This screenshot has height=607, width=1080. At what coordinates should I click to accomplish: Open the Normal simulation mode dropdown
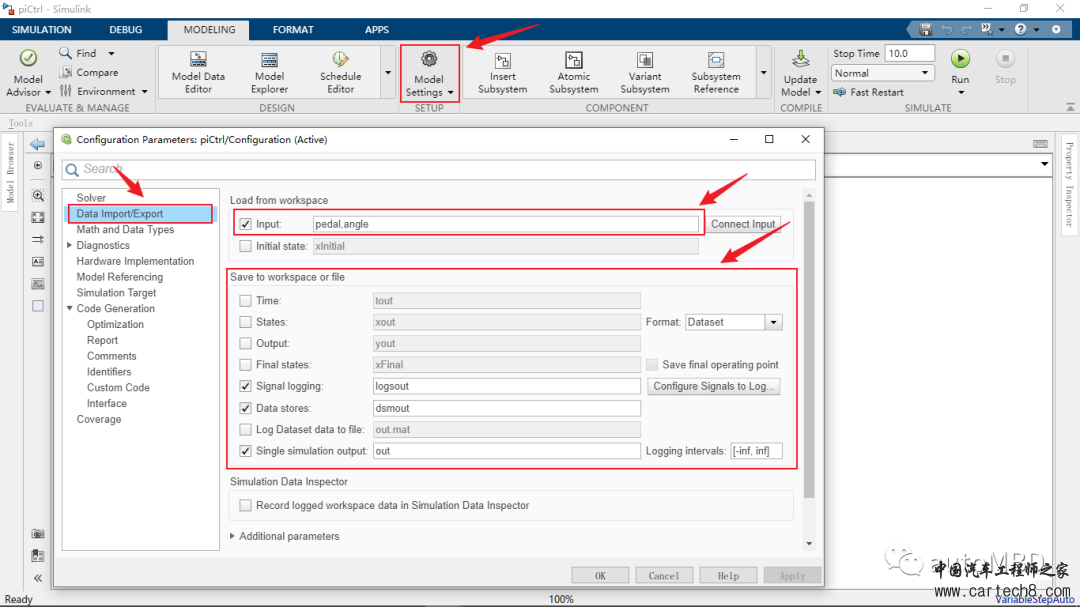pyautogui.click(x=882, y=73)
